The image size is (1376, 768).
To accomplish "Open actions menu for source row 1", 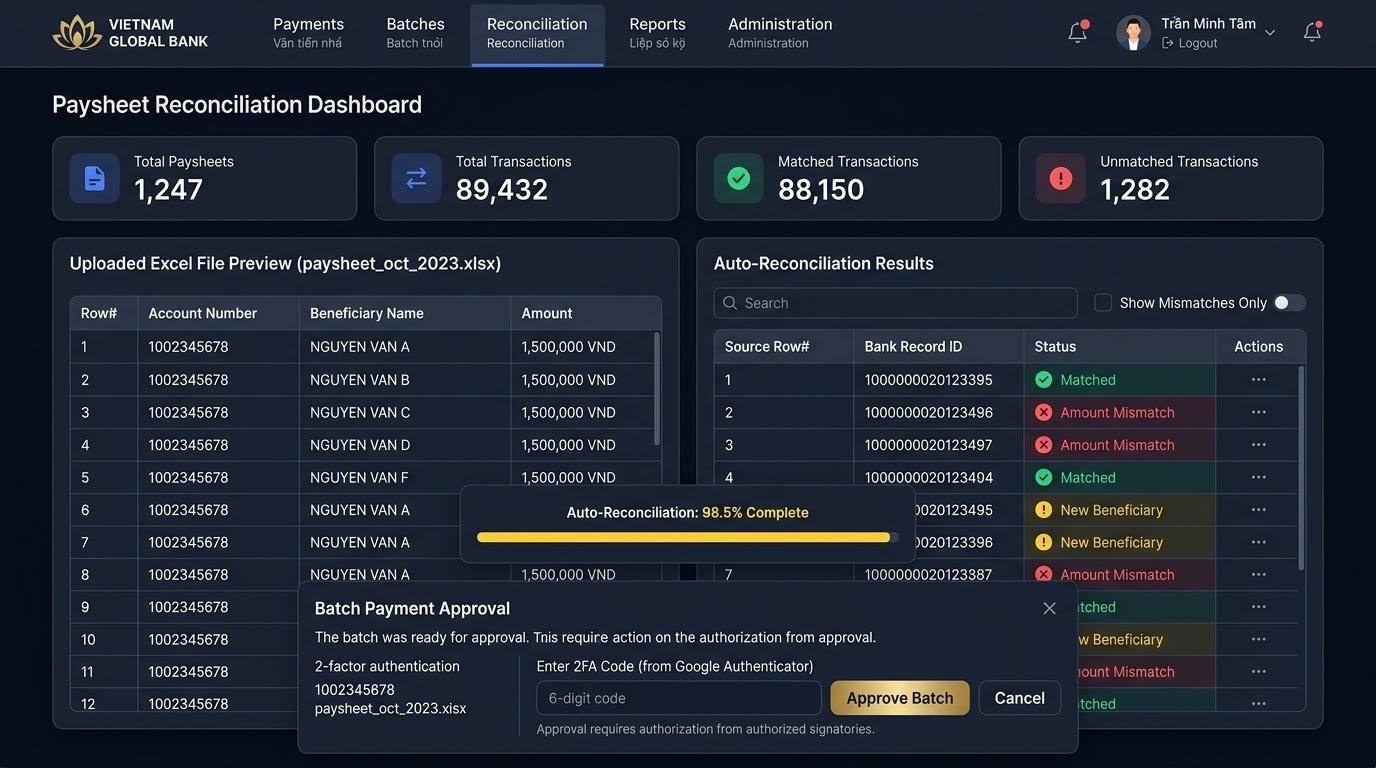I will pyautogui.click(x=1258, y=380).
